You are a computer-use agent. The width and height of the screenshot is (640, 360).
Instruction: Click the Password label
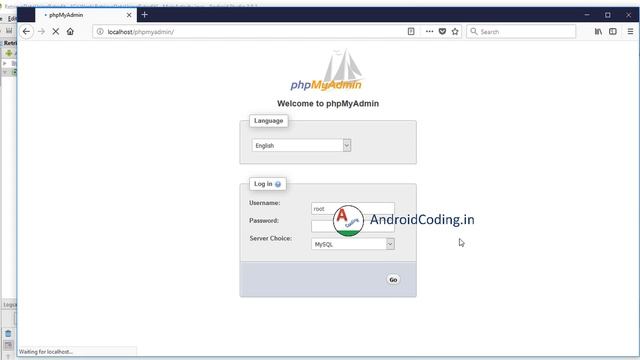coord(264,220)
